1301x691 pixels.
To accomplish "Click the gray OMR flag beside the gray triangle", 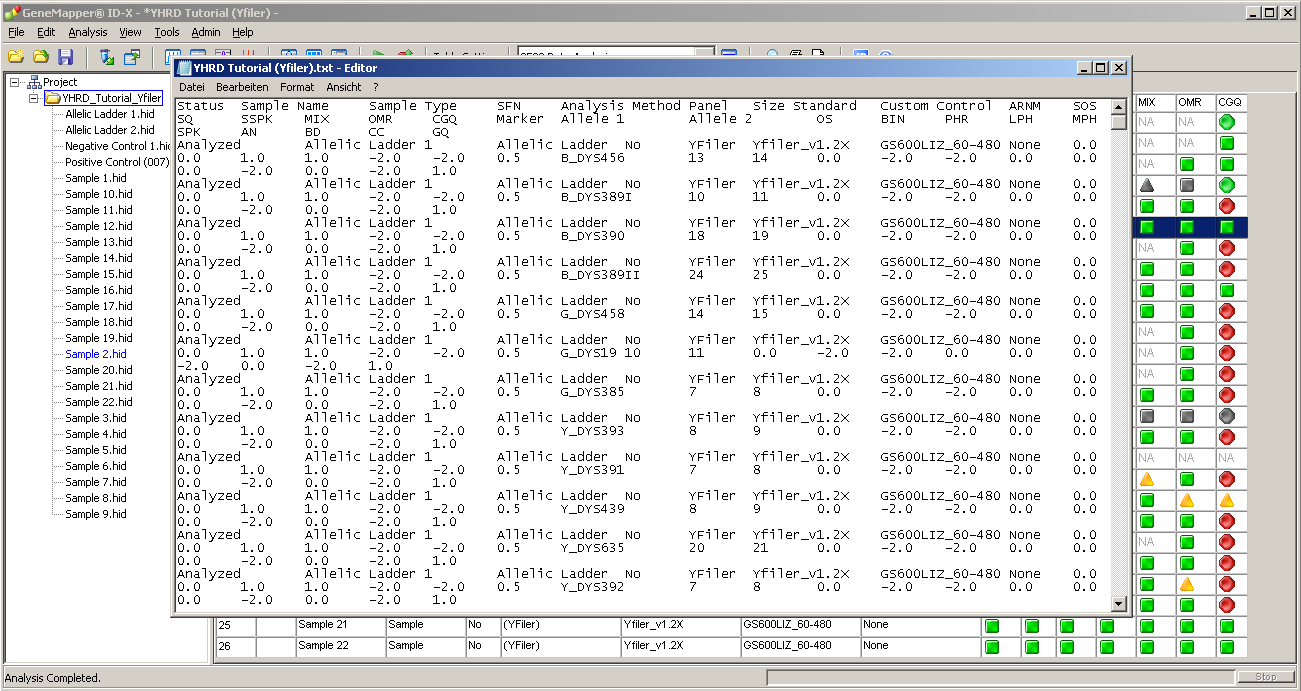I will point(1187,185).
